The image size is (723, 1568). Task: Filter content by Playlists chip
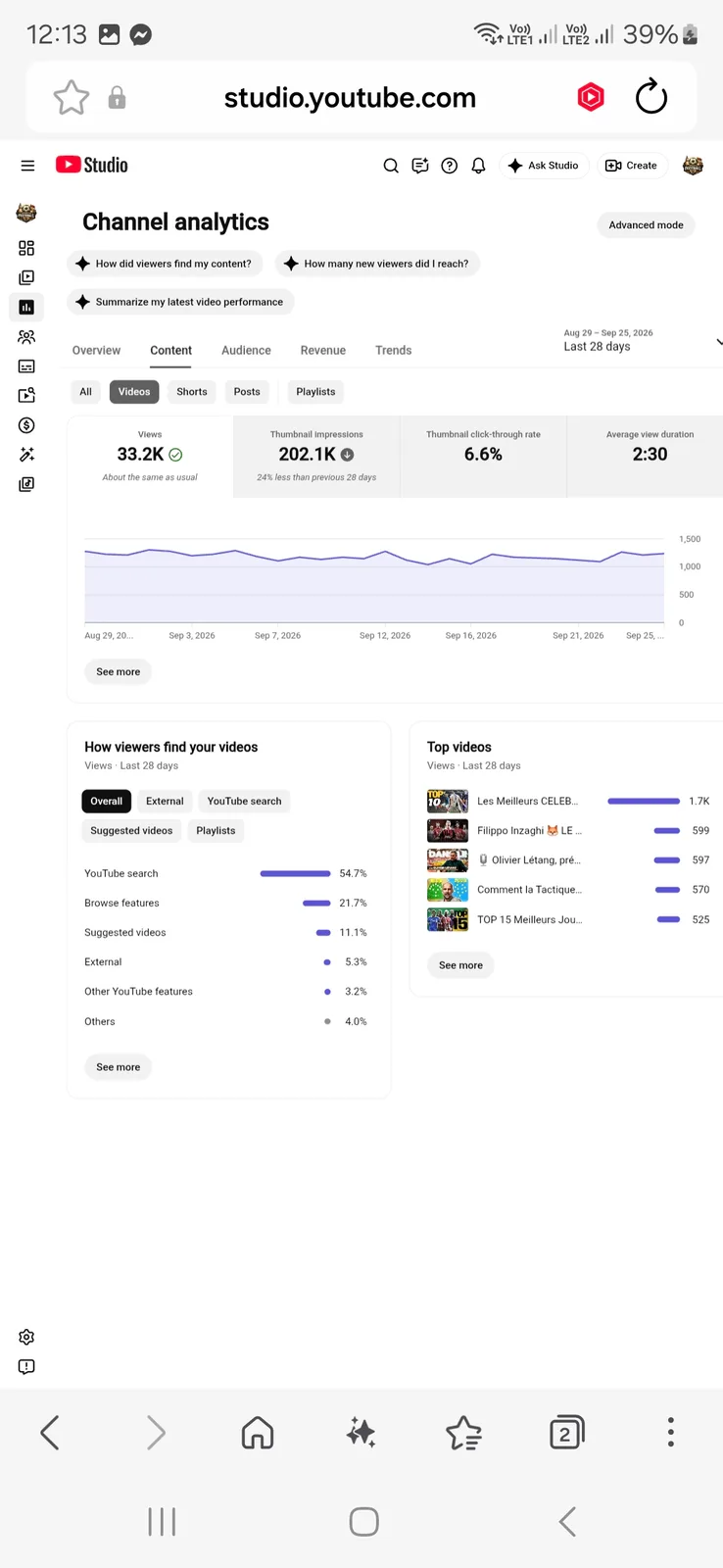tap(315, 392)
